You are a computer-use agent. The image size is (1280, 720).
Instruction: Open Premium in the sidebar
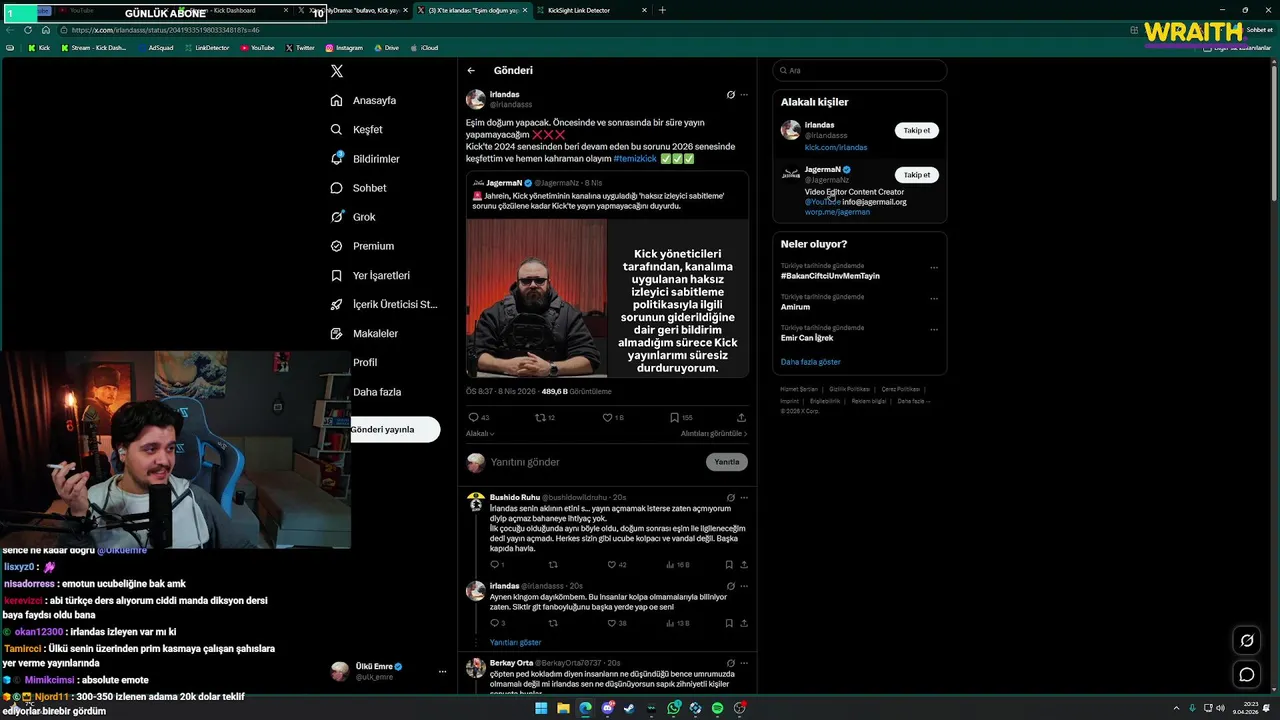[x=362, y=246]
